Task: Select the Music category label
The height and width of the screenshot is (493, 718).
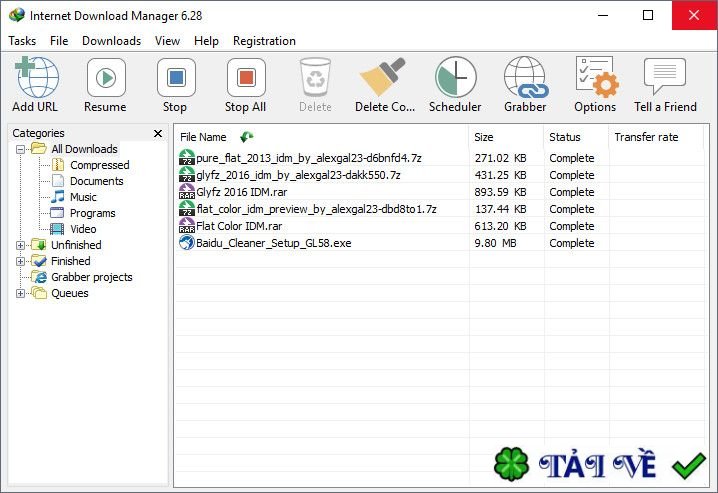Action: pyautogui.click(x=83, y=197)
